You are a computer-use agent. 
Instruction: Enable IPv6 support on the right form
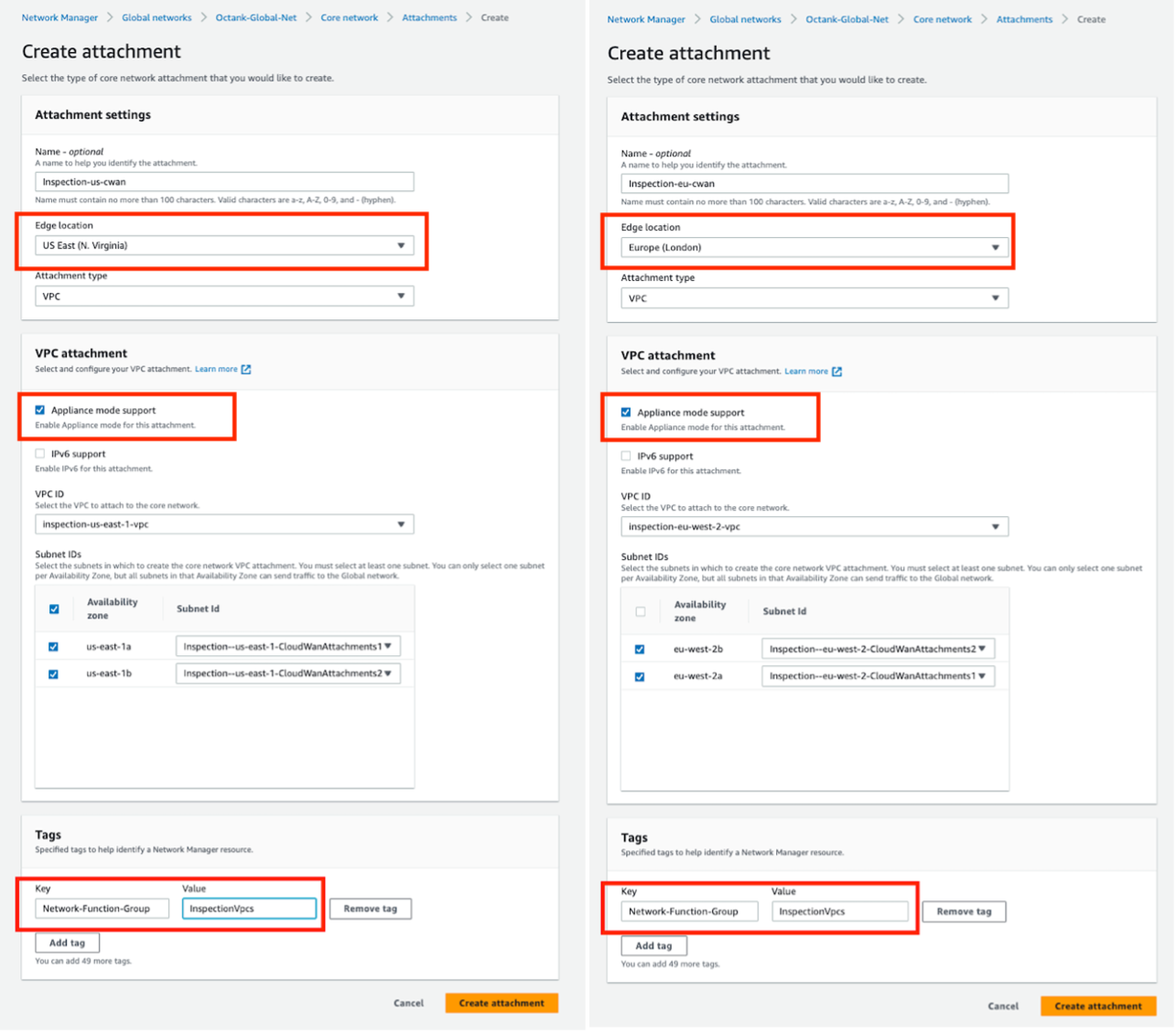(x=625, y=456)
